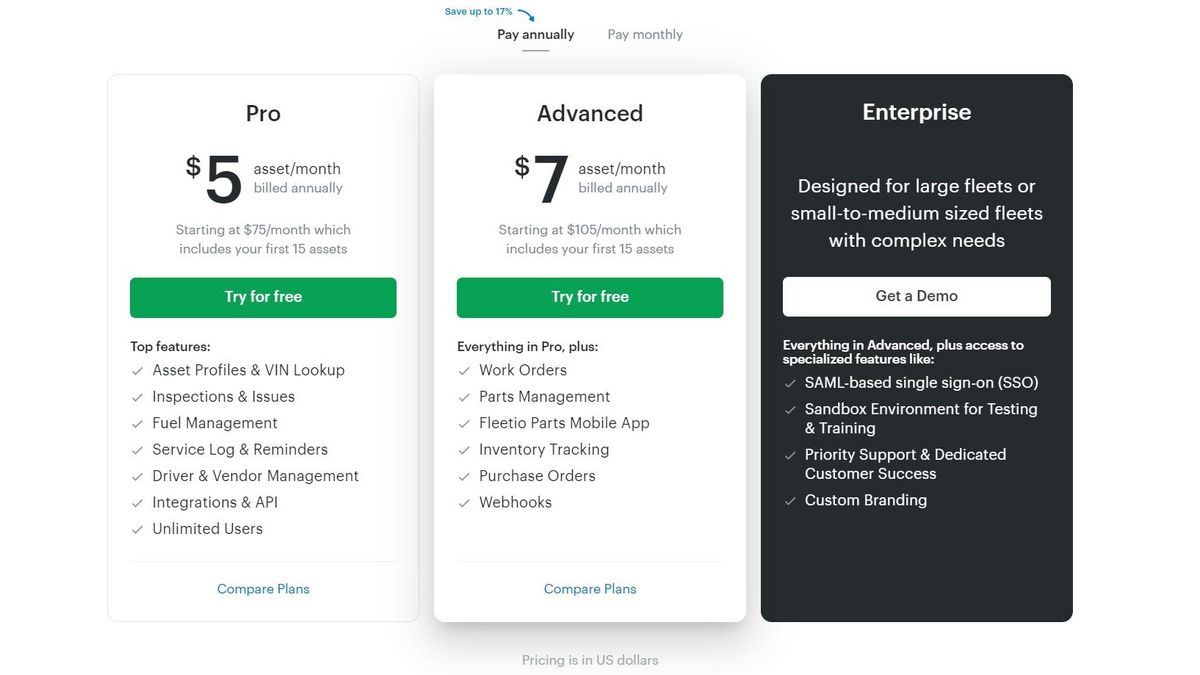Open Compare Plans under the Pro card
This screenshot has height=675, width=1200.
263,589
